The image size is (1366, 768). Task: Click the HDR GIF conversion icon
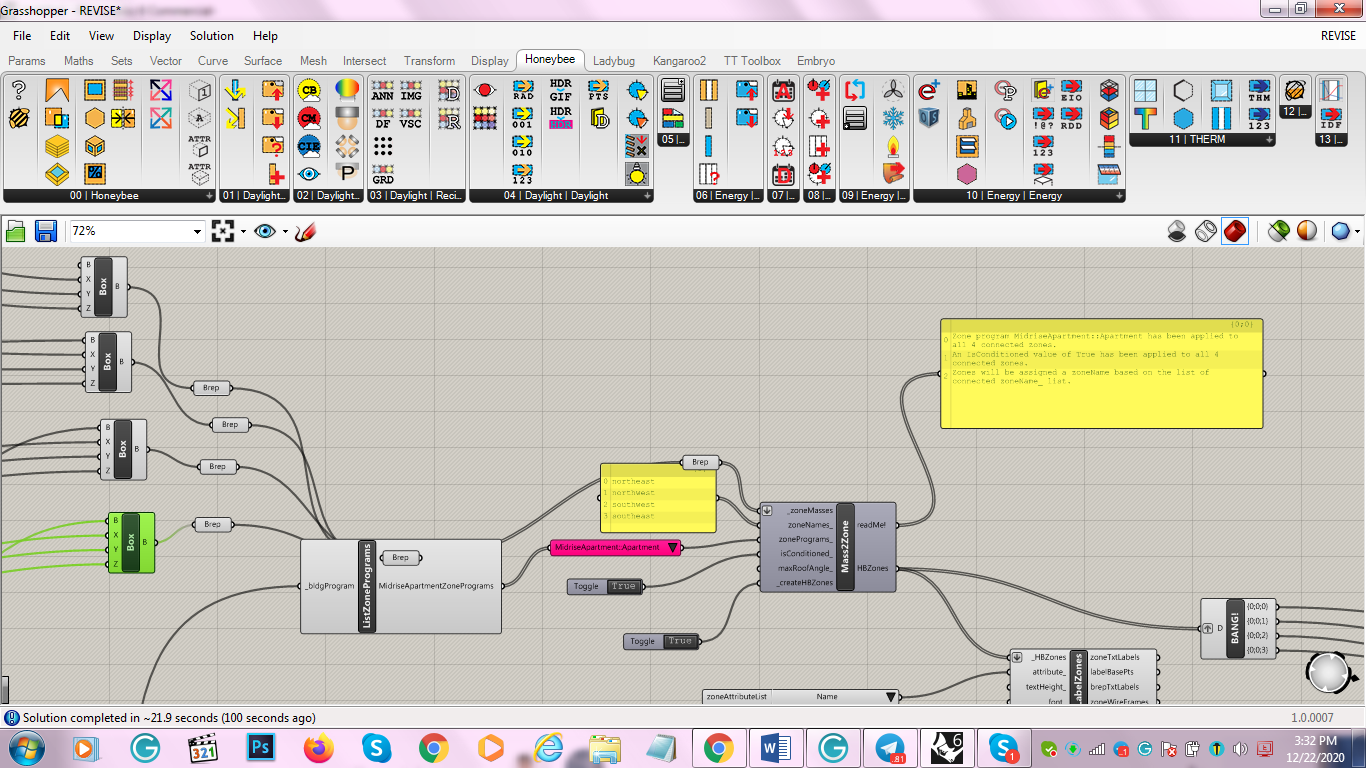tap(560, 89)
